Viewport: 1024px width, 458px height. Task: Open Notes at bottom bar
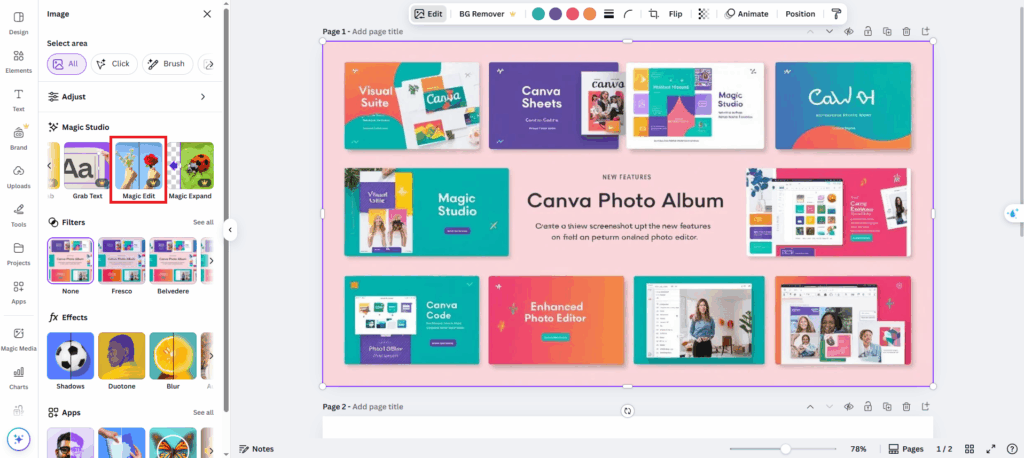click(x=257, y=449)
